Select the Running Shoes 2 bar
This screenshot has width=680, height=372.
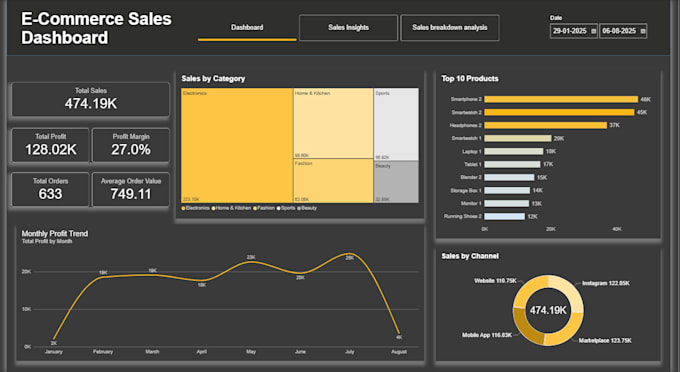(504, 216)
